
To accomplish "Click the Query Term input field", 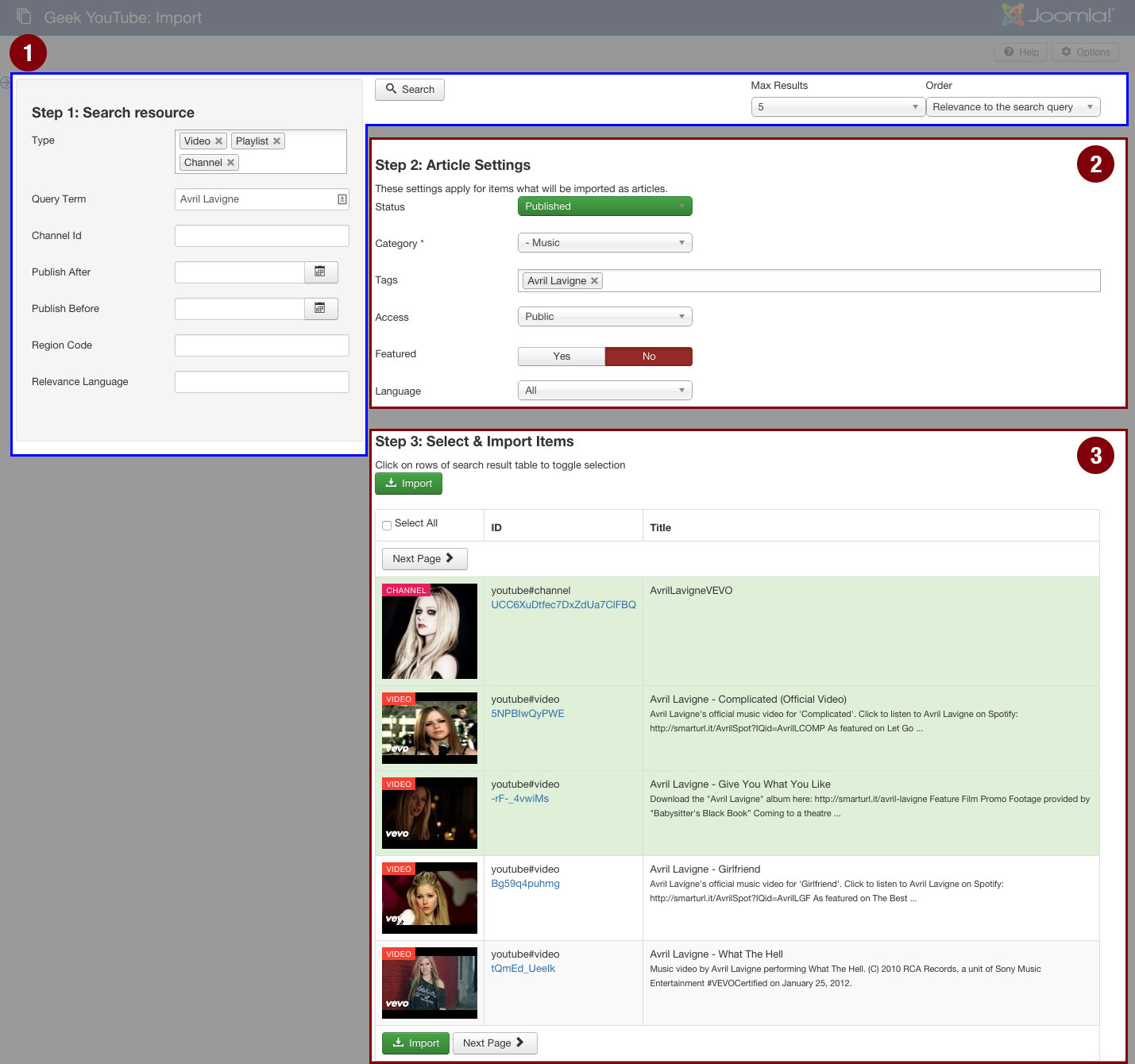I will coord(262,199).
